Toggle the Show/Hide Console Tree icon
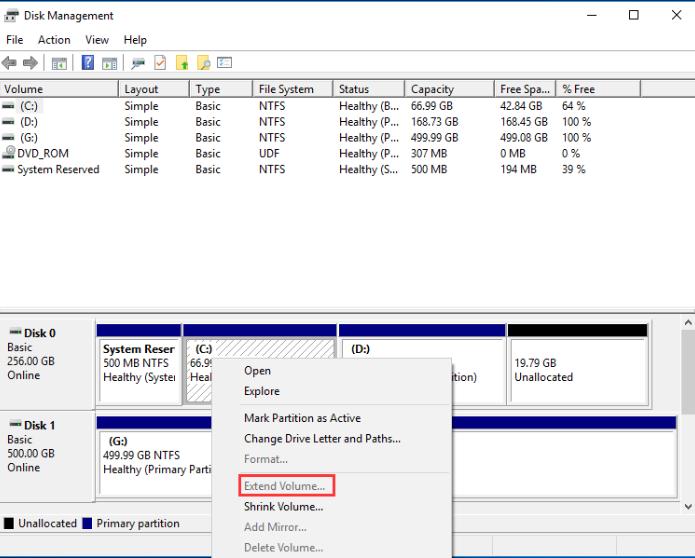This screenshot has height=558, width=695. pos(59,63)
